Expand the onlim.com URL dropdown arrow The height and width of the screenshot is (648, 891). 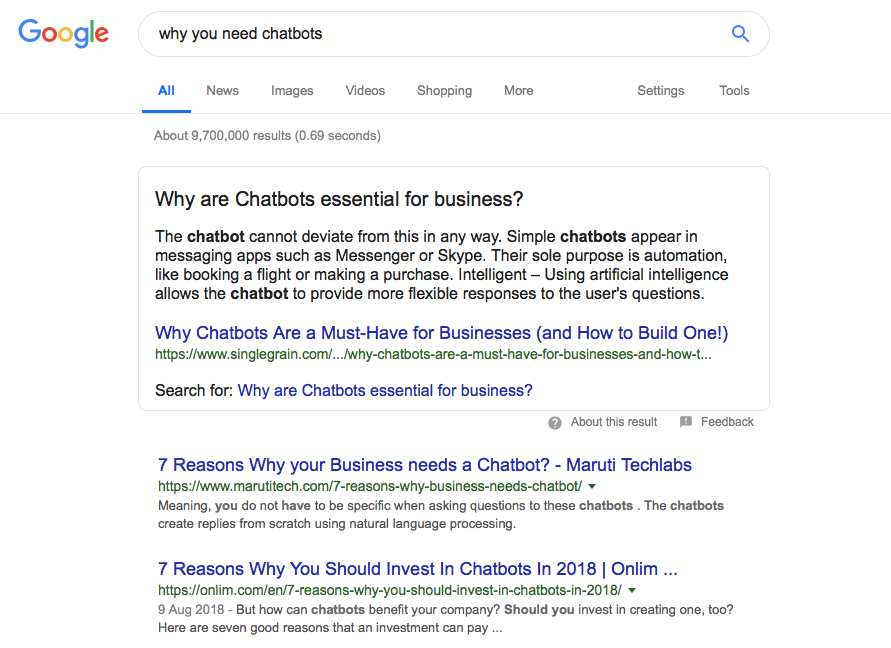[632, 591]
